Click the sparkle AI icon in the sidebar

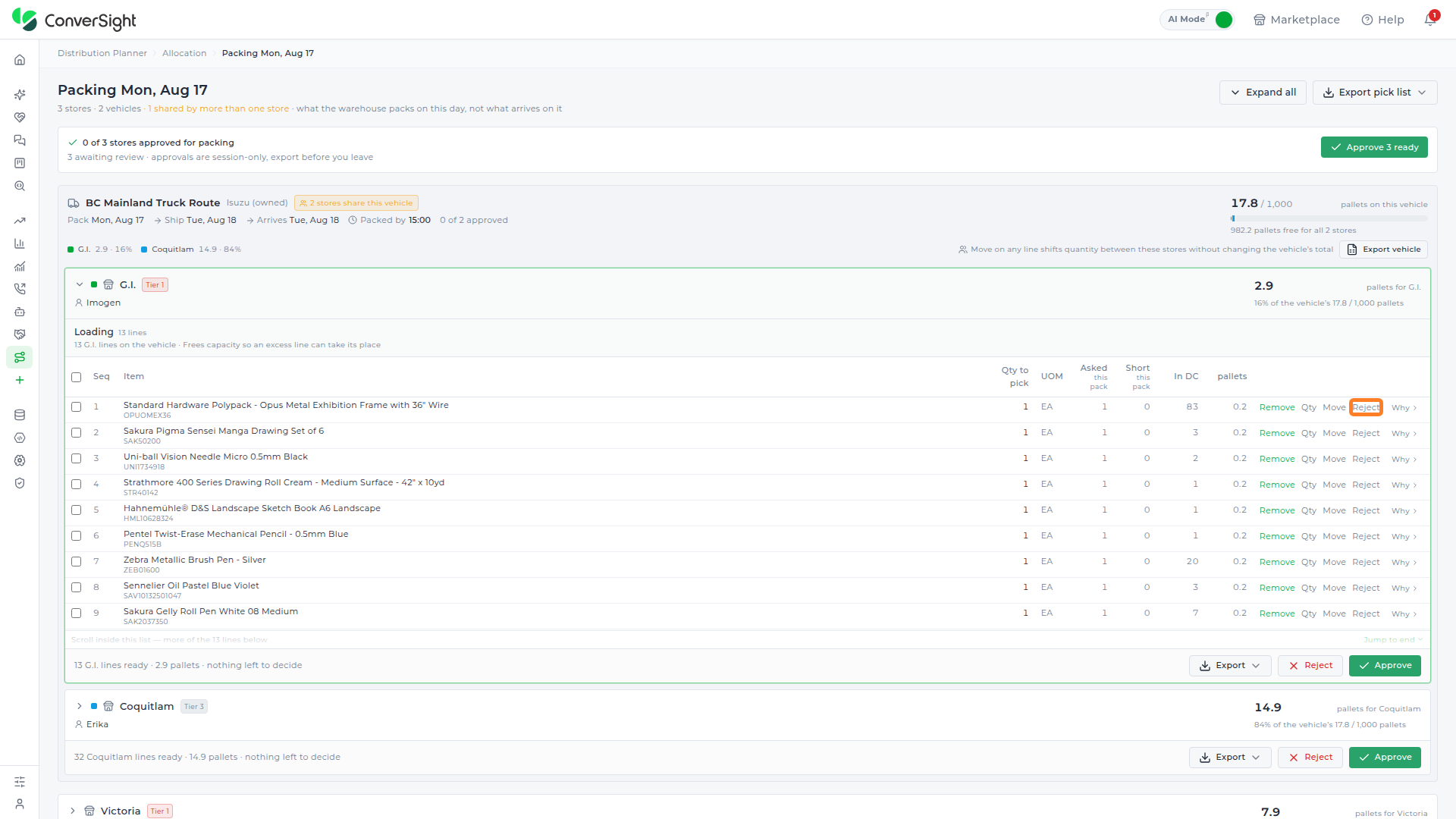[20, 95]
